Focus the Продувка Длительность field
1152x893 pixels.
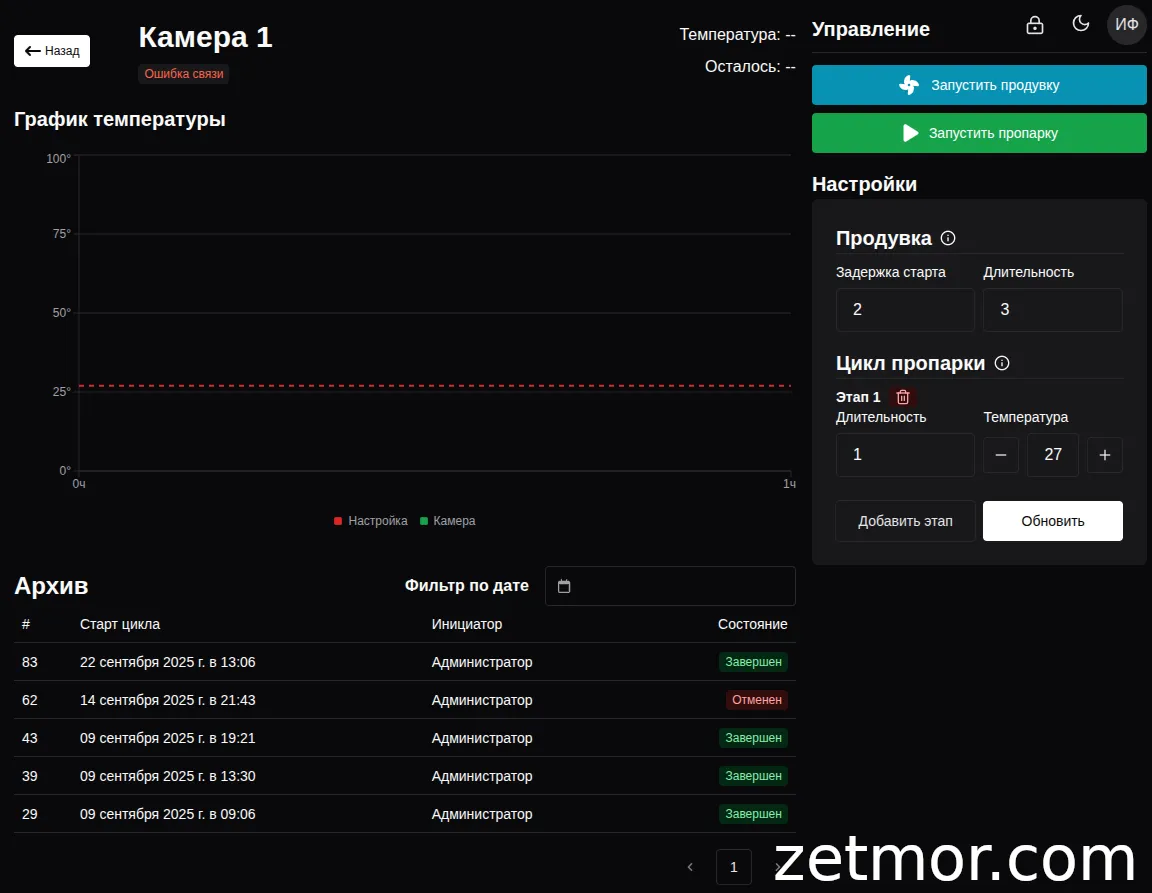pos(1052,310)
